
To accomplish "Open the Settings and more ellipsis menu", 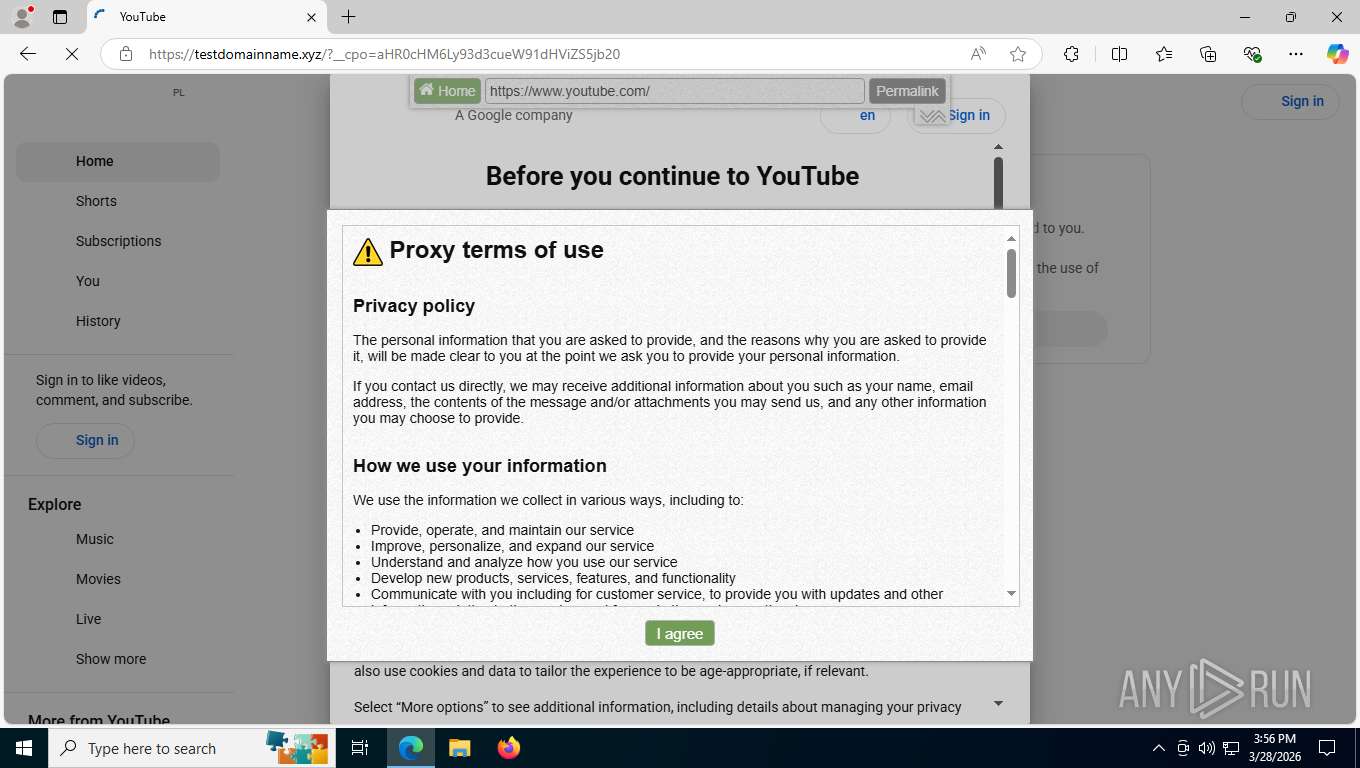I will (1296, 54).
